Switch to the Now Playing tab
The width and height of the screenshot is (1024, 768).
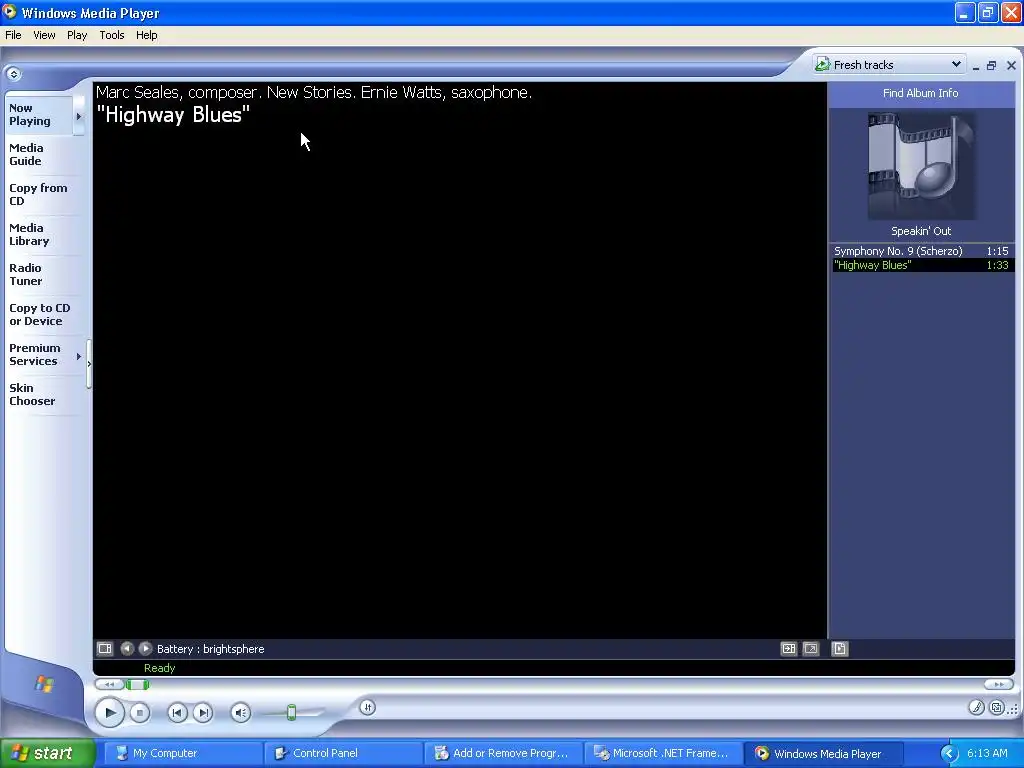click(x=39, y=115)
